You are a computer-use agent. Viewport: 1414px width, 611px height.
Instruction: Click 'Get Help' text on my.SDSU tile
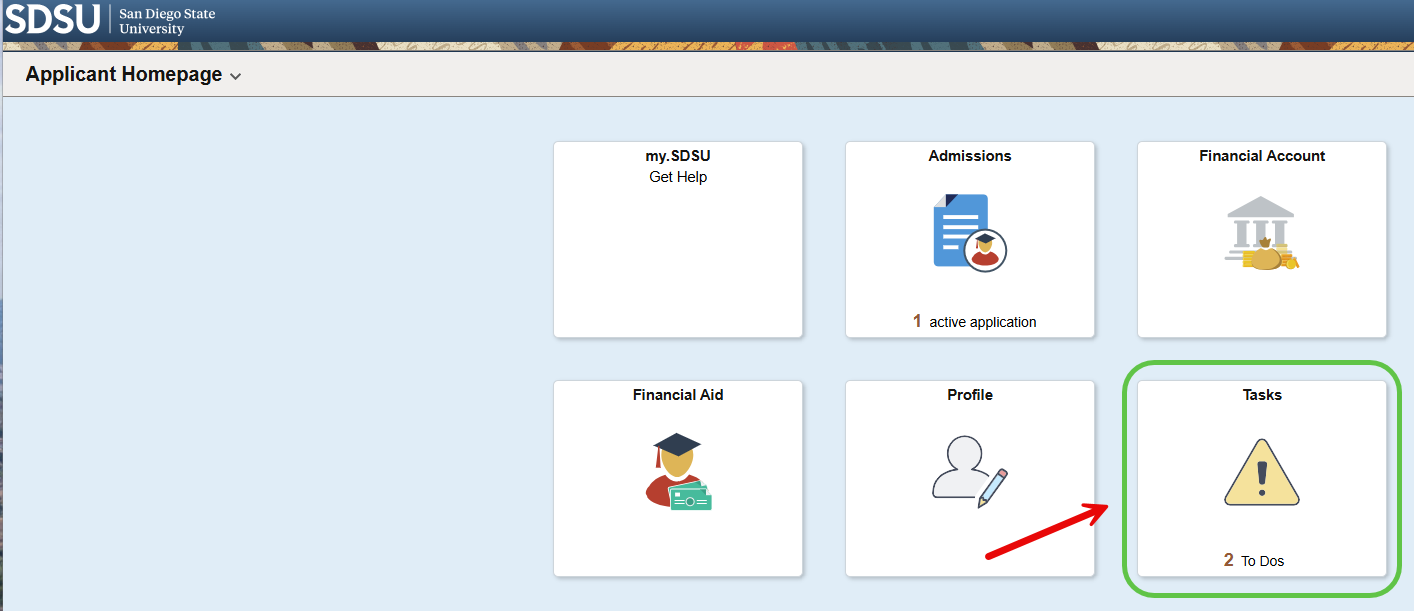pos(678,177)
